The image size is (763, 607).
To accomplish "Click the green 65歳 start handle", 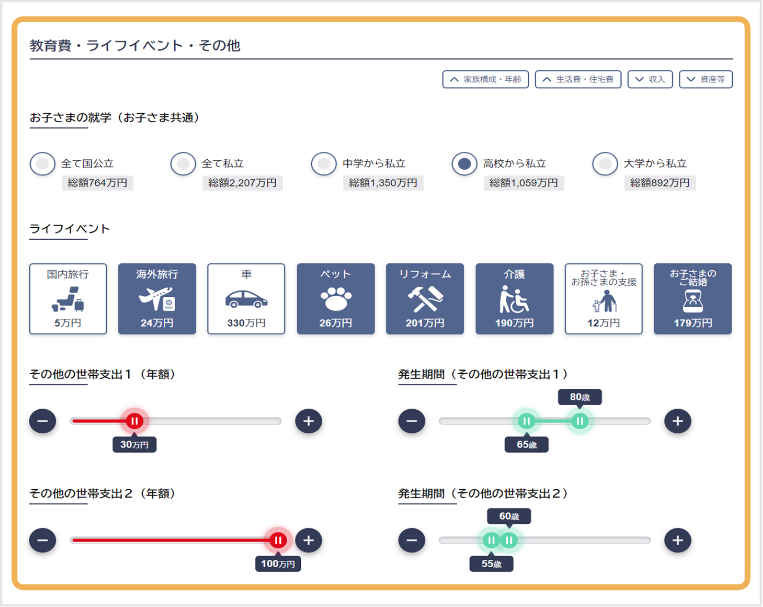I will pos(527,421).
